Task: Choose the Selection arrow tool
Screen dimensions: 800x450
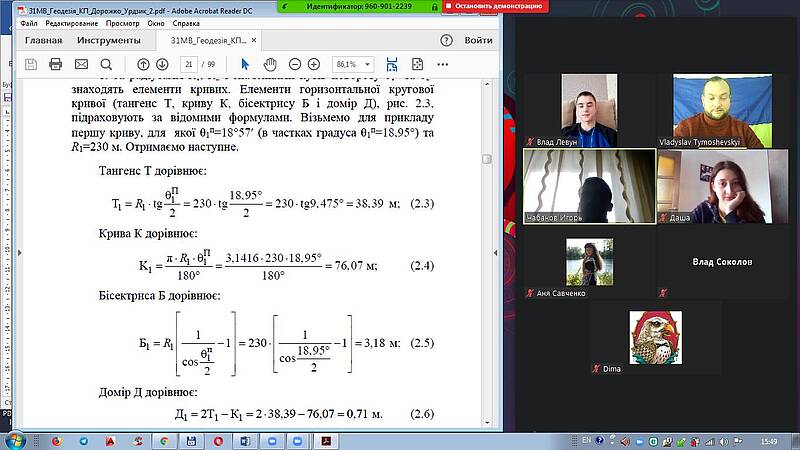Action: pos(245,64)
